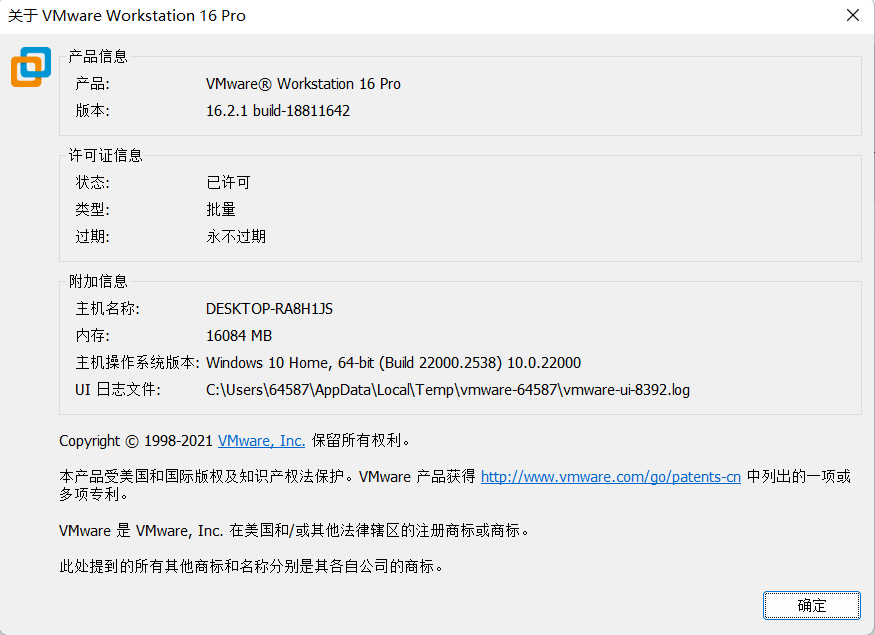Click the 附加信息 group heading
The height and width of the screenshot is (635, 875).
pos(98,282)
